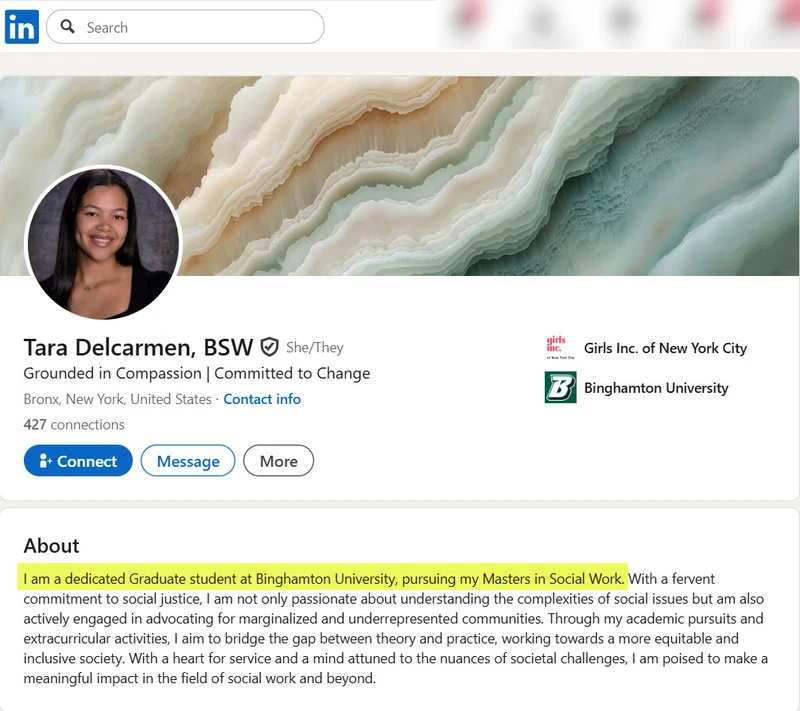Open Girls Inc. of New York City
This screenshot has width=800, height=711.
tap(665, 348)
